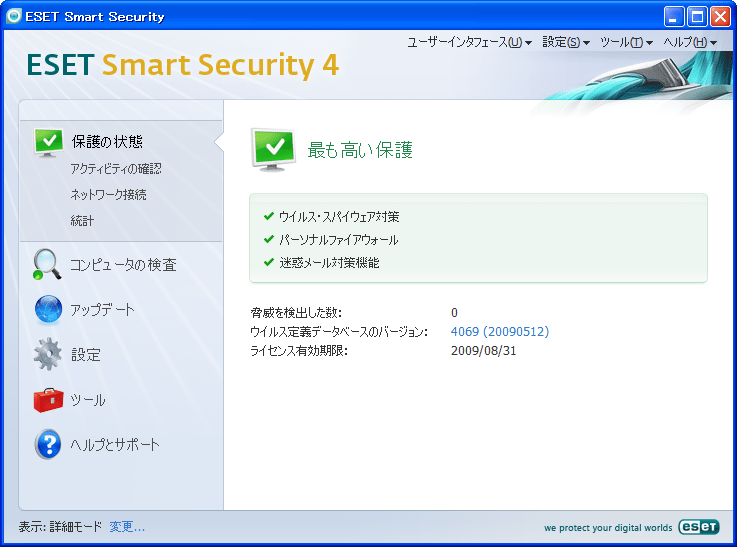Click the 迷惑メール対策機能 status line
737x547 pixels.
[x=329, y=263]
